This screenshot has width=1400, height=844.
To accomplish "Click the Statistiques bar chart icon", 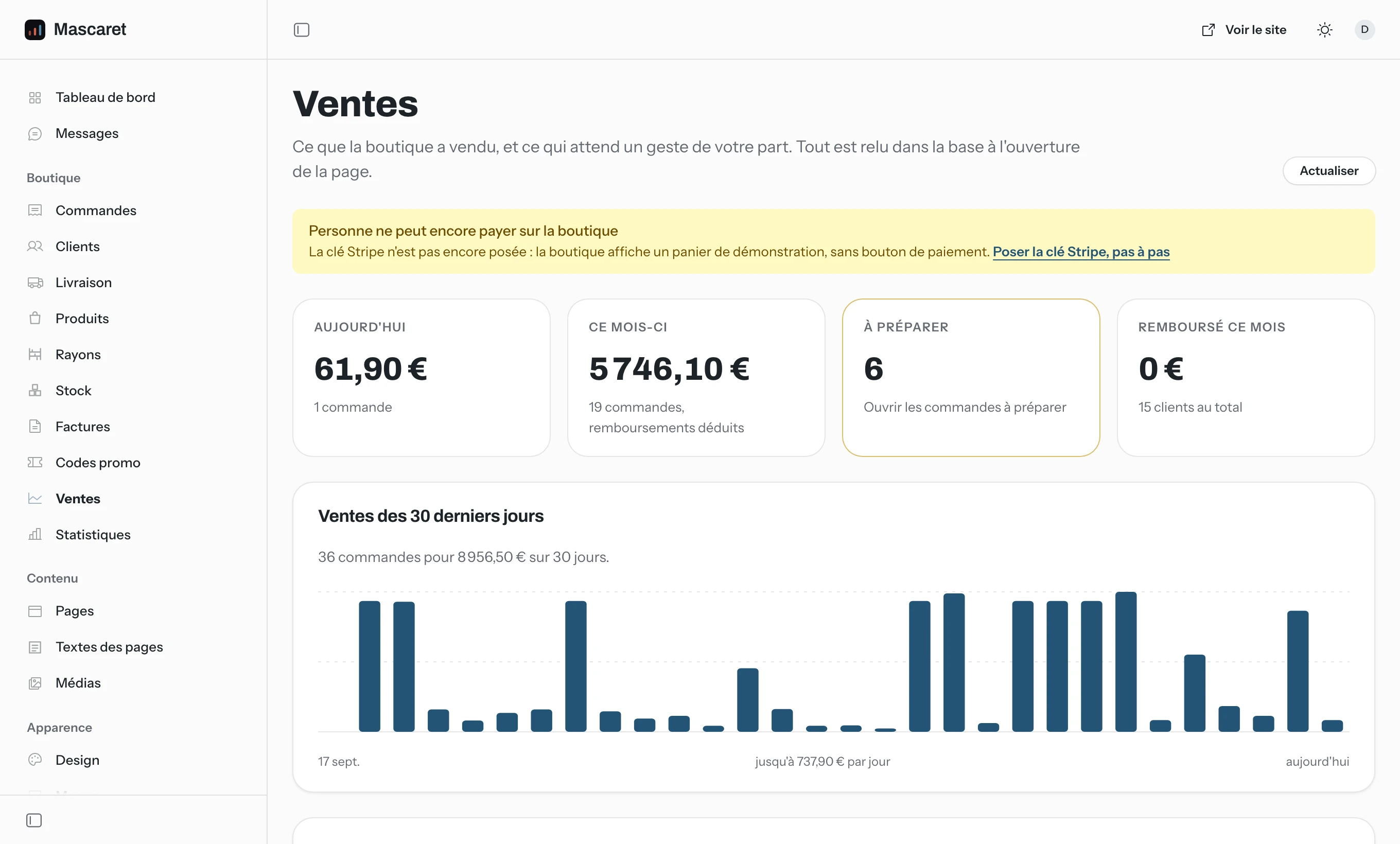I will tap(35, 535).
